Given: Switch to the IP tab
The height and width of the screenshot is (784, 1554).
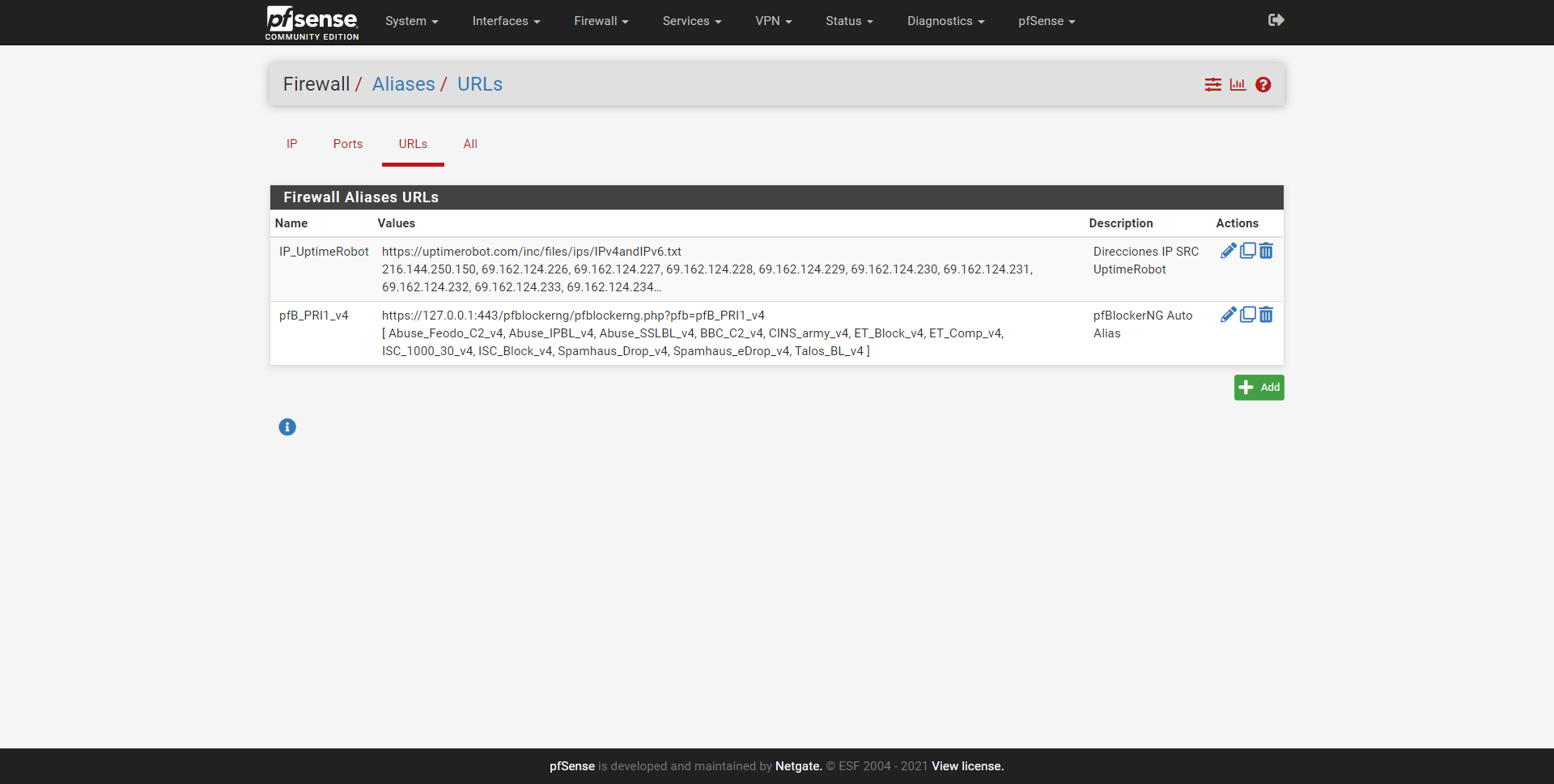Looking at the screenshot, I should (291, 144).
